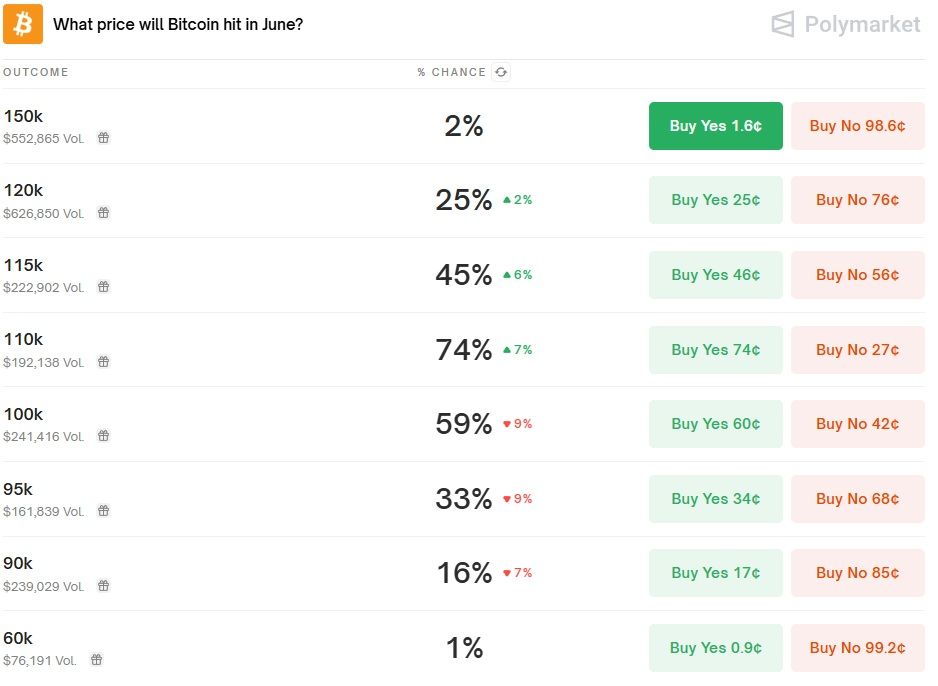This screenshot has width=938, height=686.
Task: Click the Polymarket logo
Action: pos(846,24)
